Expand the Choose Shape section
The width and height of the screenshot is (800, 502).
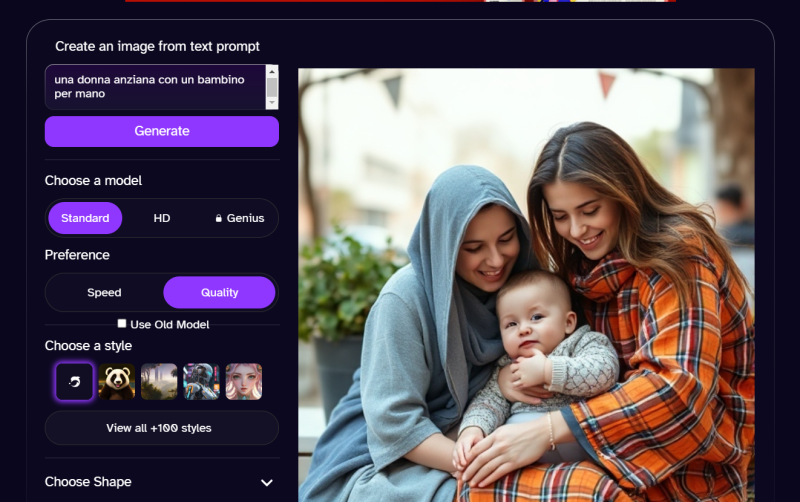90,482
